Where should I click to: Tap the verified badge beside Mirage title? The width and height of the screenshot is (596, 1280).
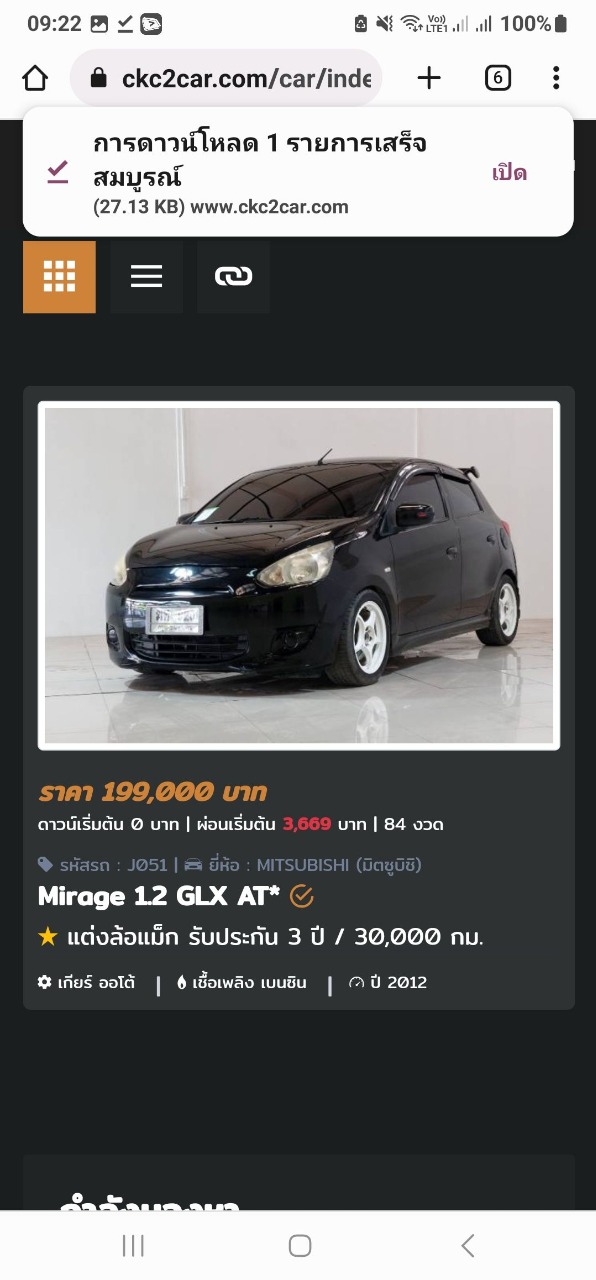tap(302, 896)
